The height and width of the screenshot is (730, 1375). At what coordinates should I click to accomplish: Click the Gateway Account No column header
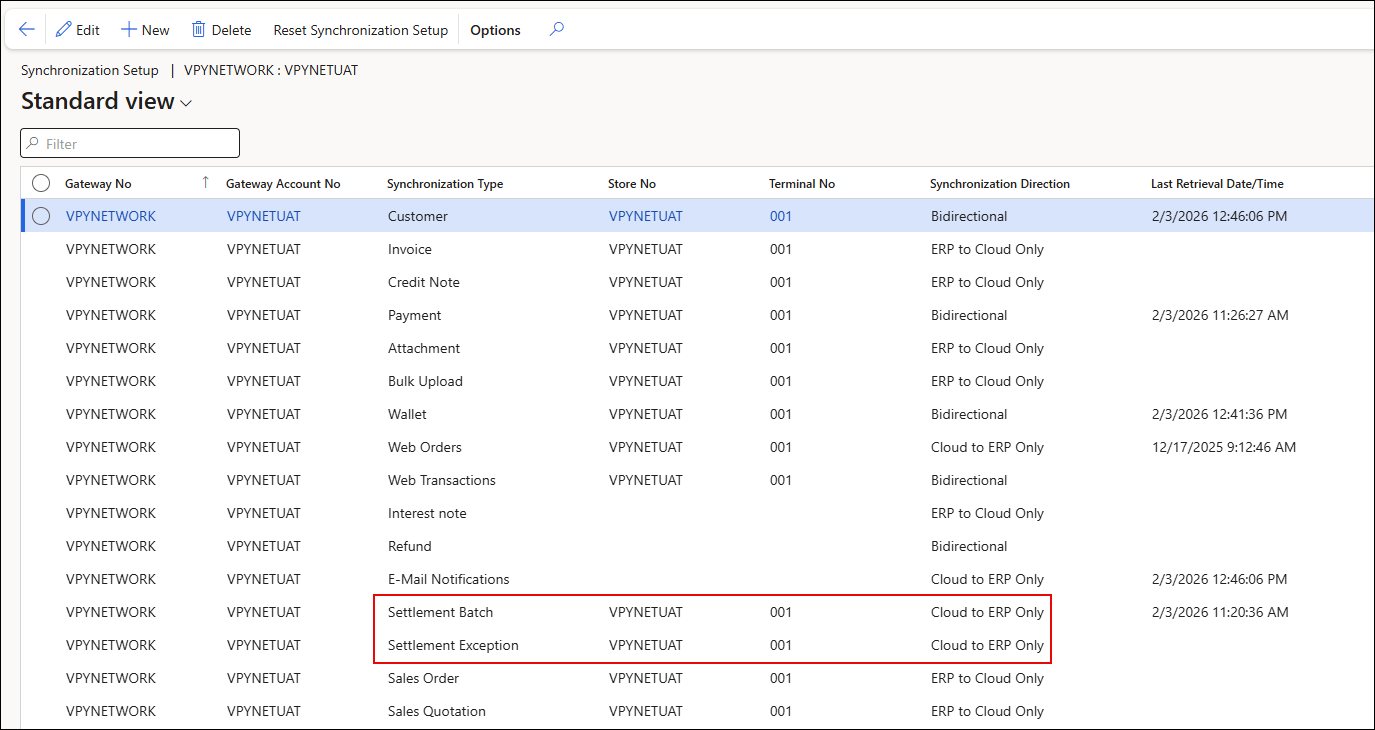coord(283,184)
